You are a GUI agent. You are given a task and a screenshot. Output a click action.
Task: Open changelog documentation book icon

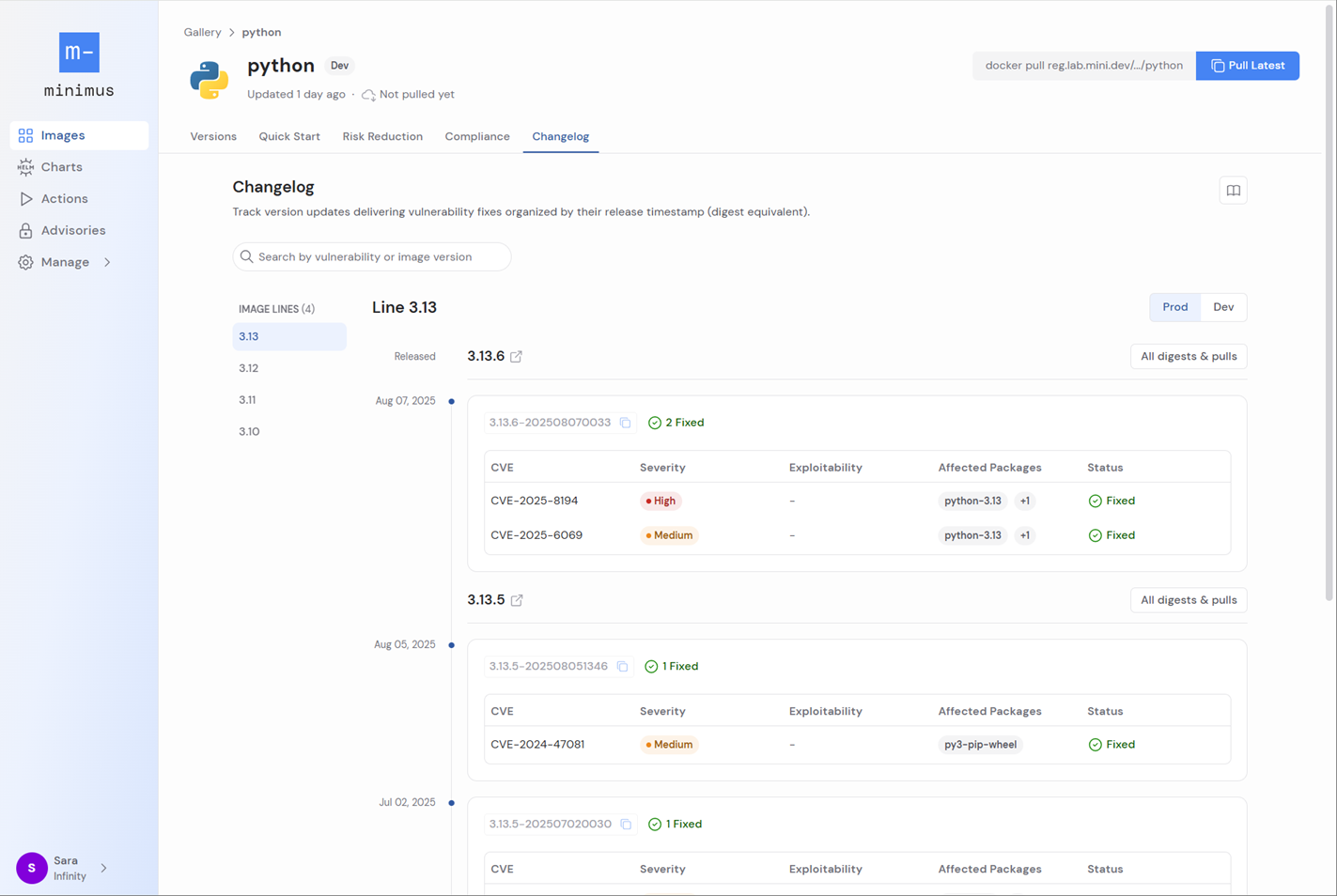click(x=1233, y=191)
